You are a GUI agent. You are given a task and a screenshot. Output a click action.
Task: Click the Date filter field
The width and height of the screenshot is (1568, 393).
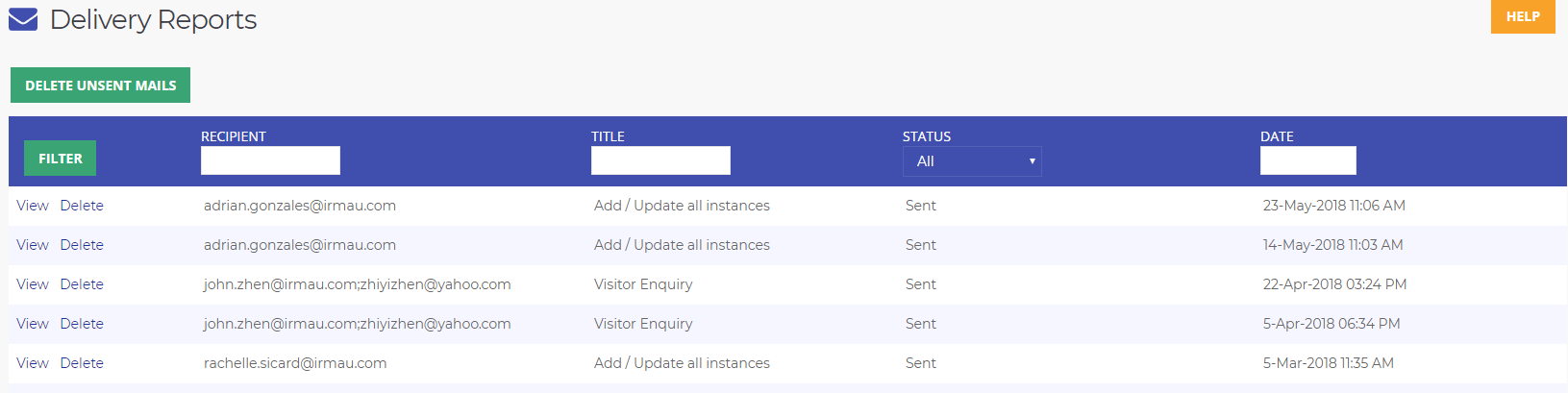click(x=1308, y=160)
